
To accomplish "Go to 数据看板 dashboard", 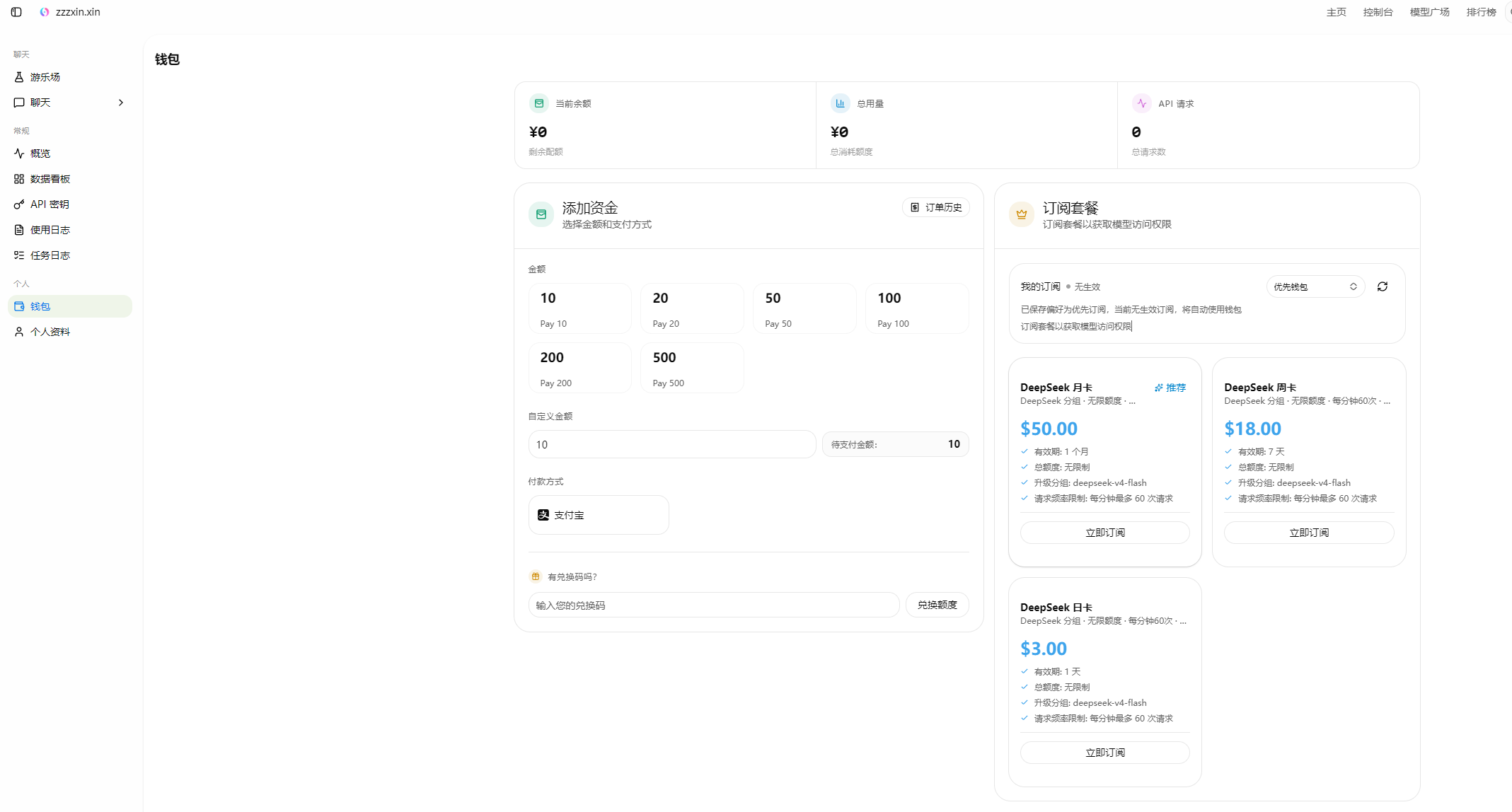I will coord(69,179).
